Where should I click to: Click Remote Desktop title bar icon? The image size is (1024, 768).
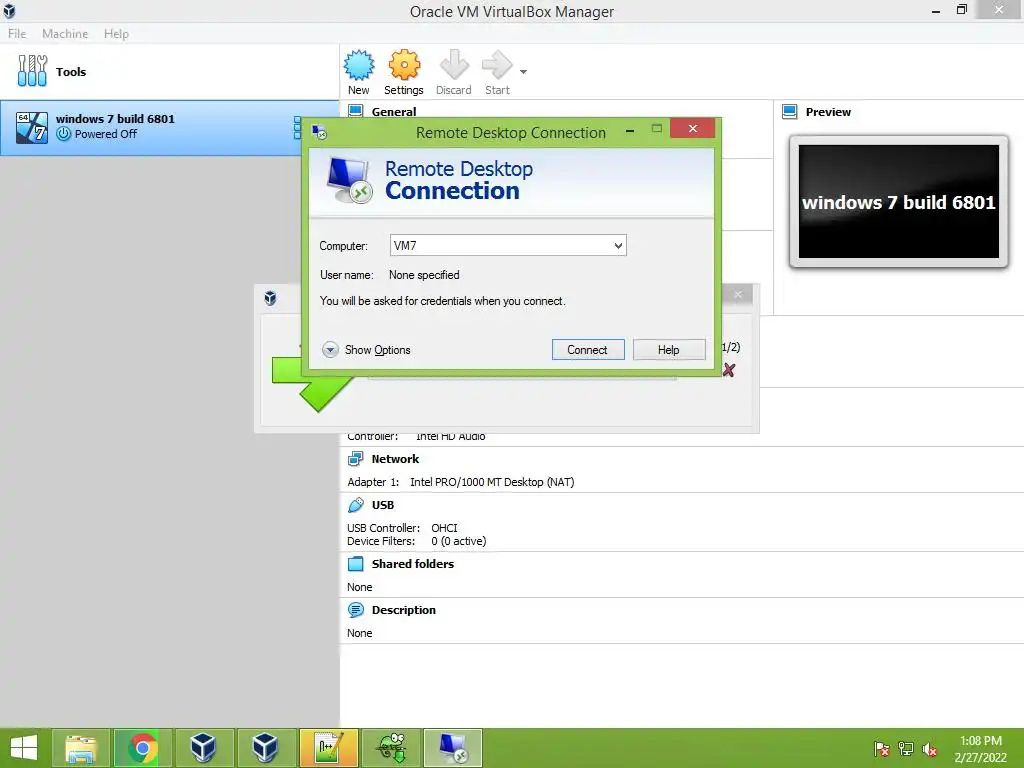(x=319, y=133)
